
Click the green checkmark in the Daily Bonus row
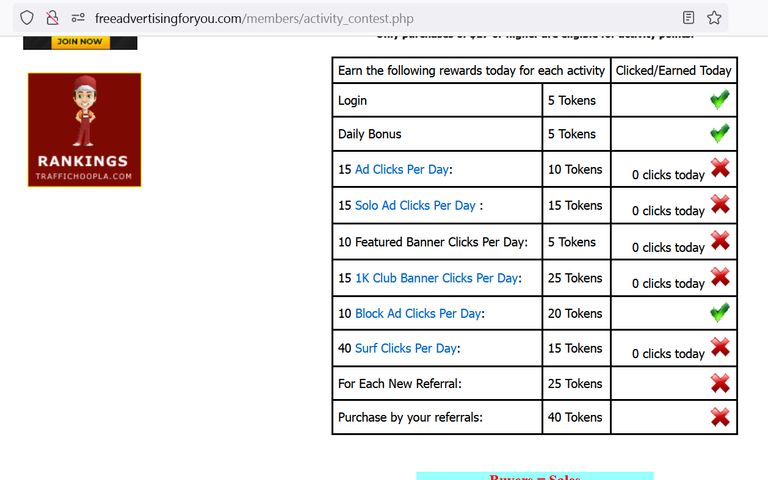click(720, 133)
